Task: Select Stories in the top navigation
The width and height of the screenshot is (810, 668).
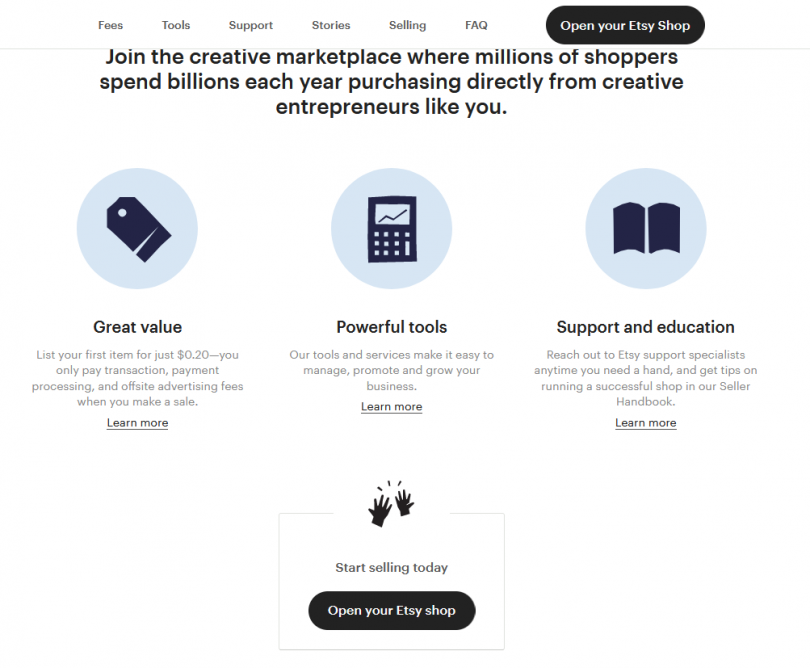Action: [x=330, y=25]
